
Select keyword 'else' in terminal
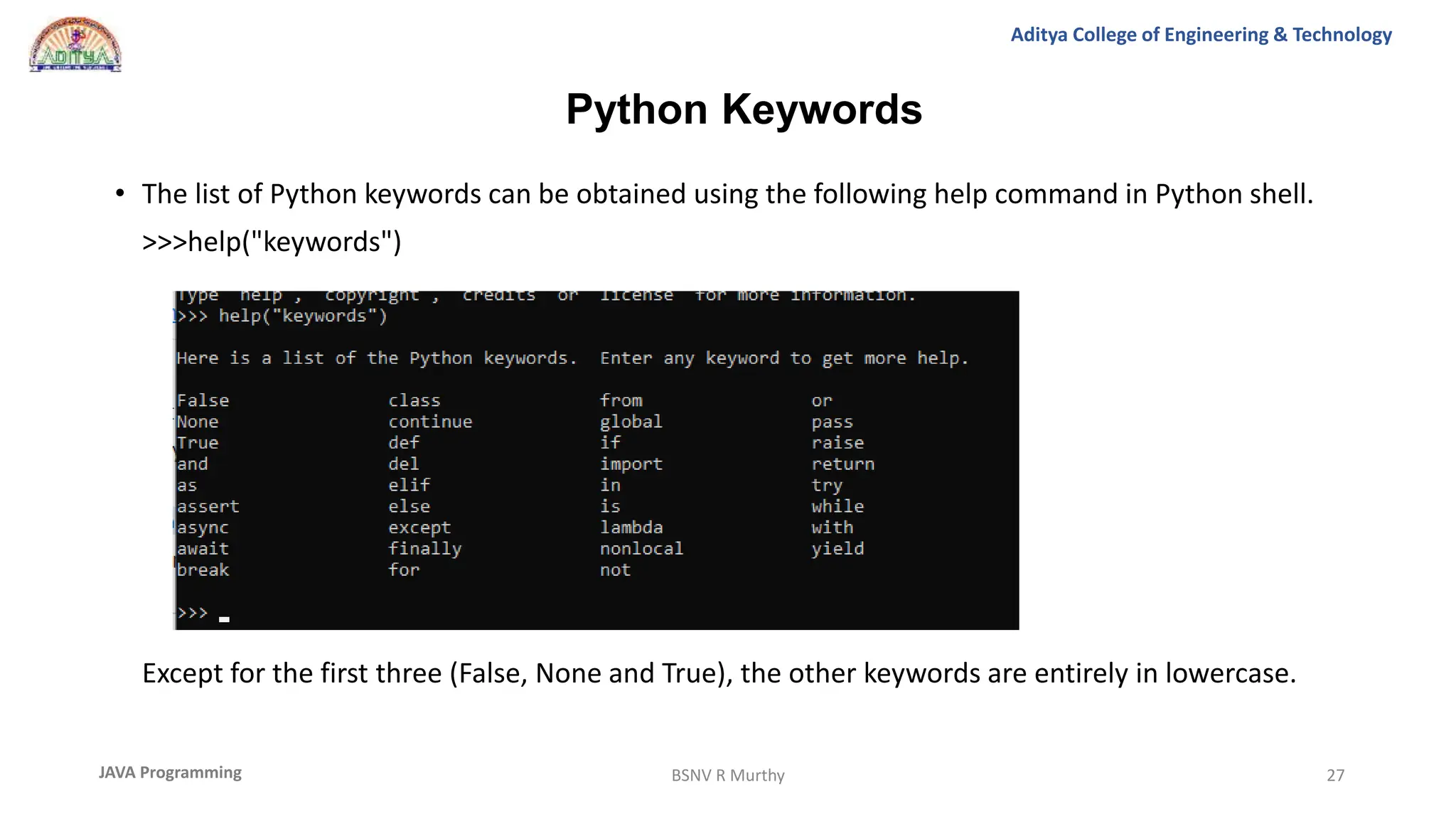(409, 506)
